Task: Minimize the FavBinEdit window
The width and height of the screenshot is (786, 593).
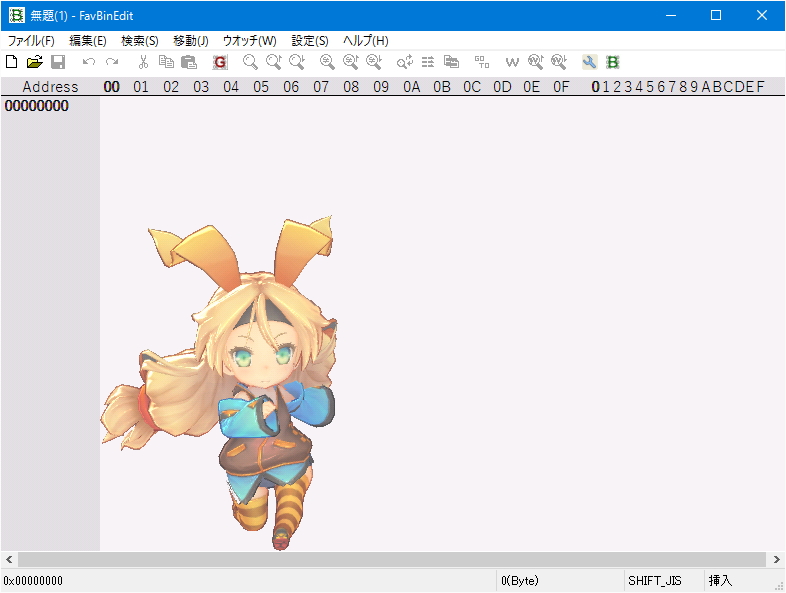Action: tap(671, 16)
